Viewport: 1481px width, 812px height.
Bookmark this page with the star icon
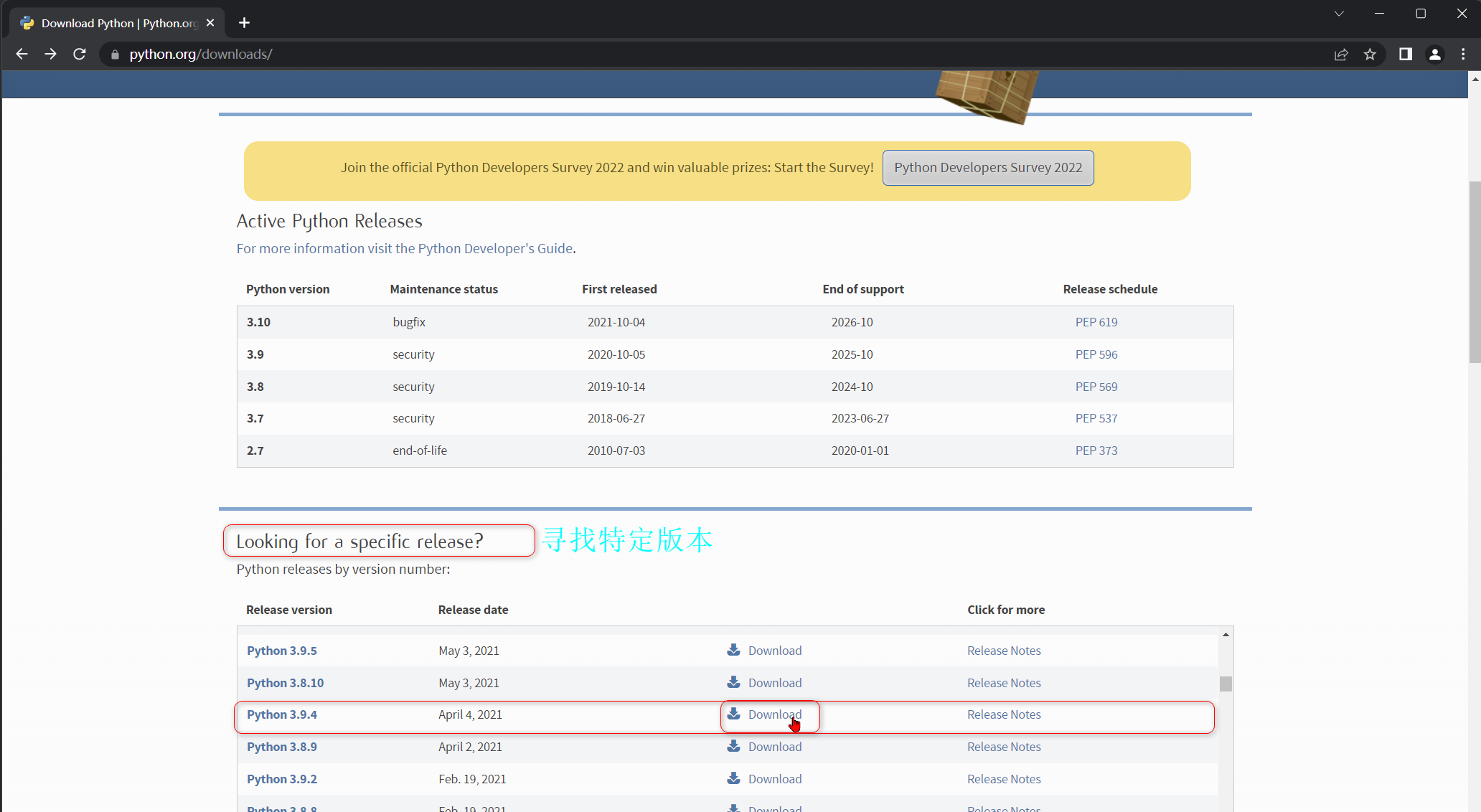[x=1370, y=55]
